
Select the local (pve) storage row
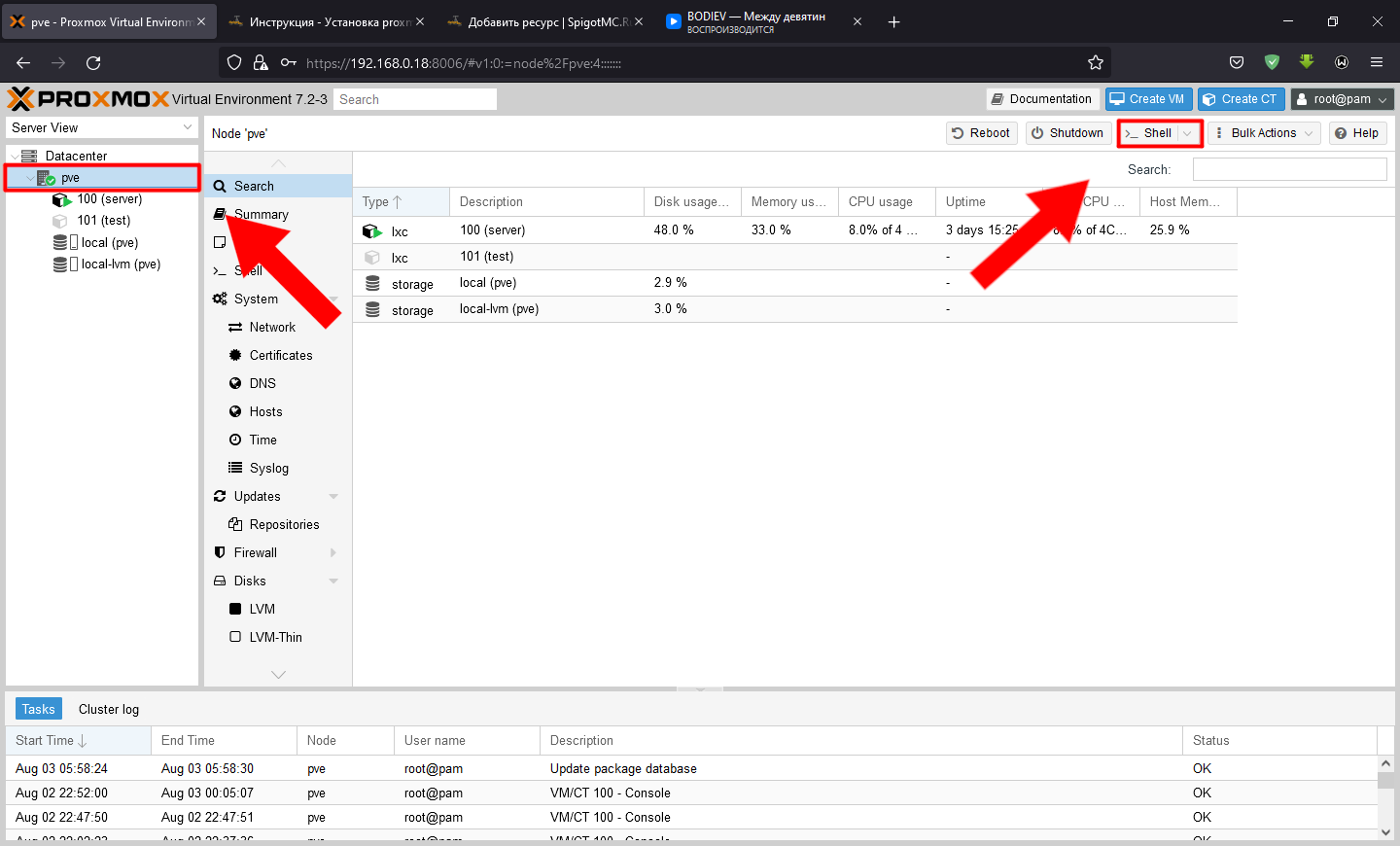[x=795, y=283]
